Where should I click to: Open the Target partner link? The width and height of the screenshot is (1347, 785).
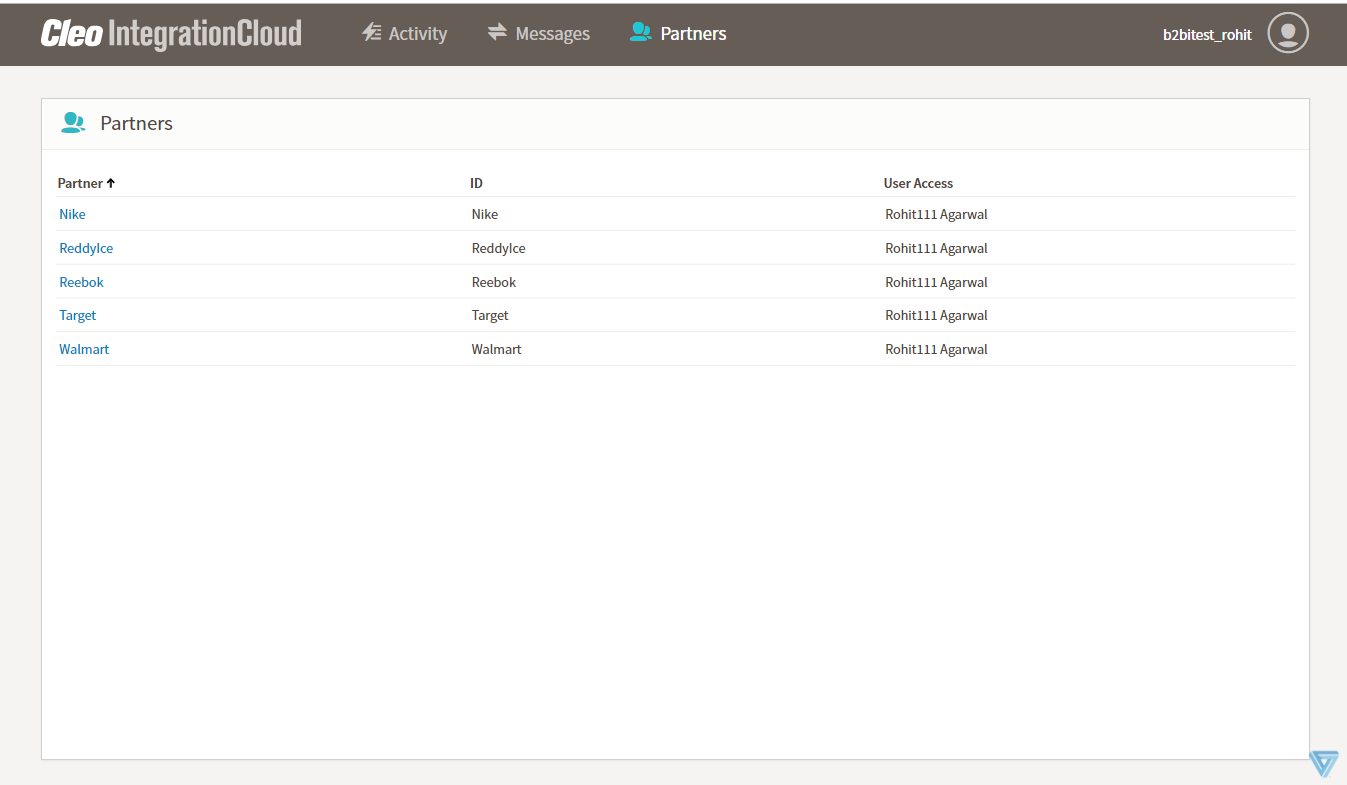[x=77, y=315]
